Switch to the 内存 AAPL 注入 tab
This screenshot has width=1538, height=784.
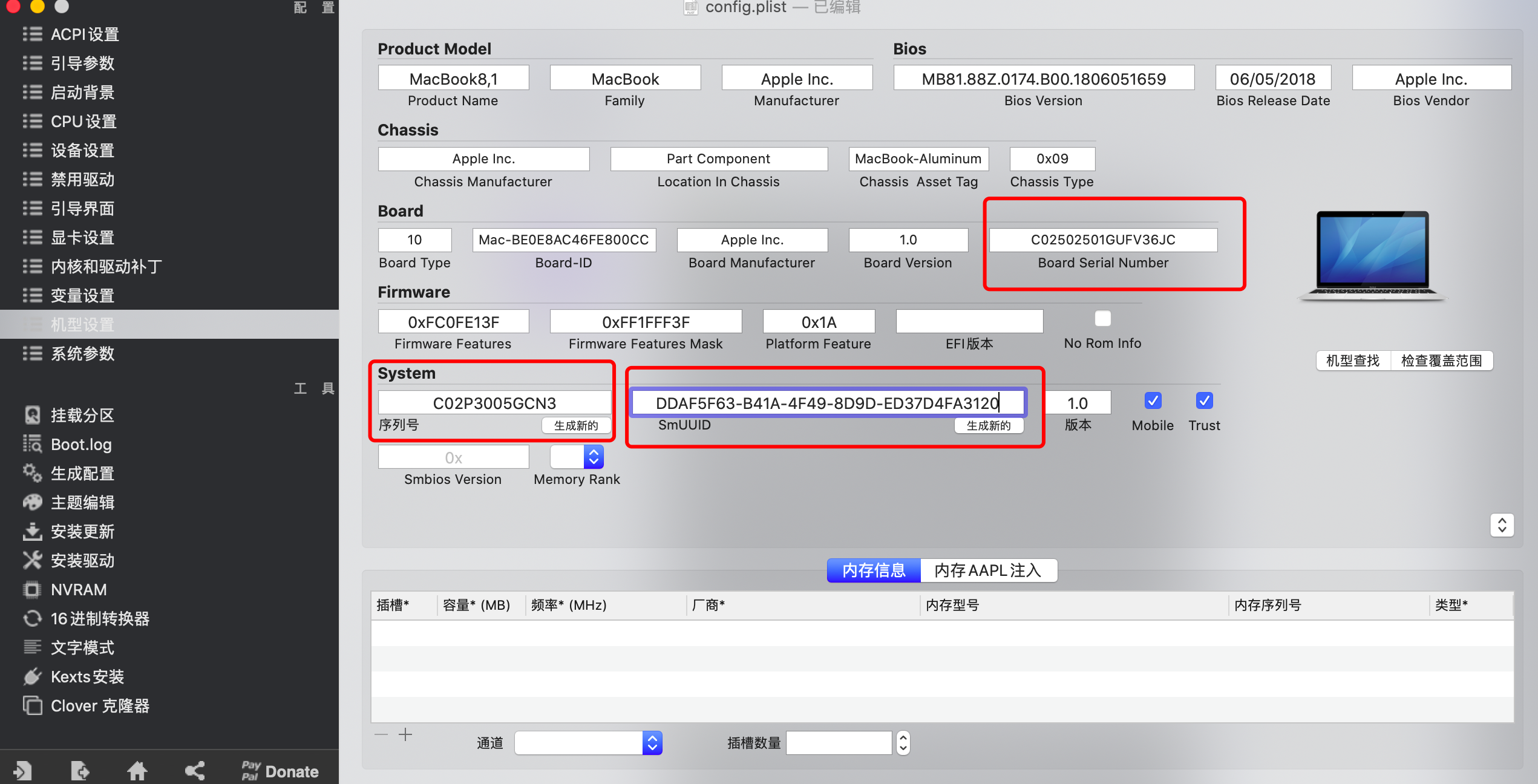point(988,570)
